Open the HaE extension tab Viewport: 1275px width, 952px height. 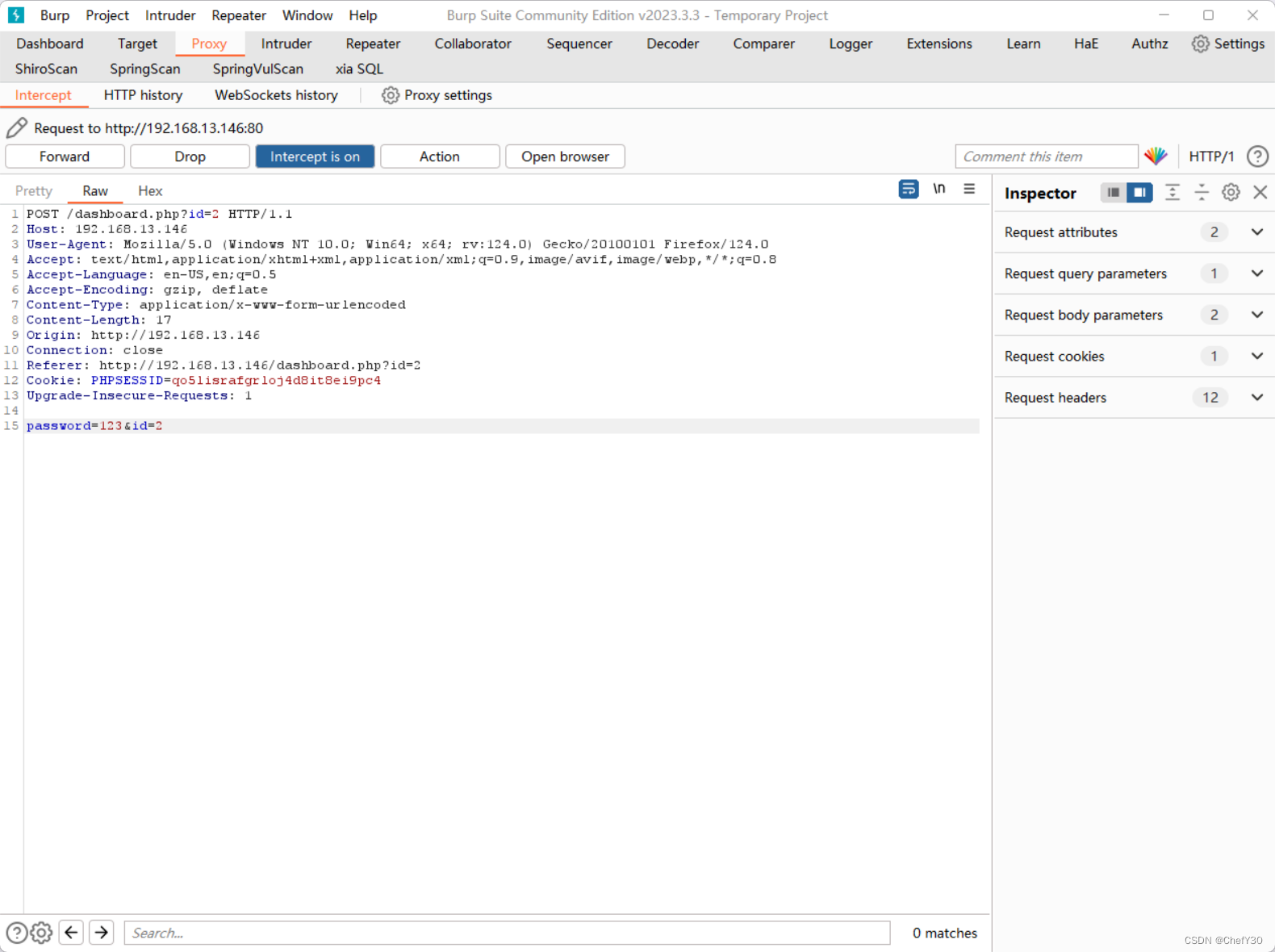click(1086, 44)
